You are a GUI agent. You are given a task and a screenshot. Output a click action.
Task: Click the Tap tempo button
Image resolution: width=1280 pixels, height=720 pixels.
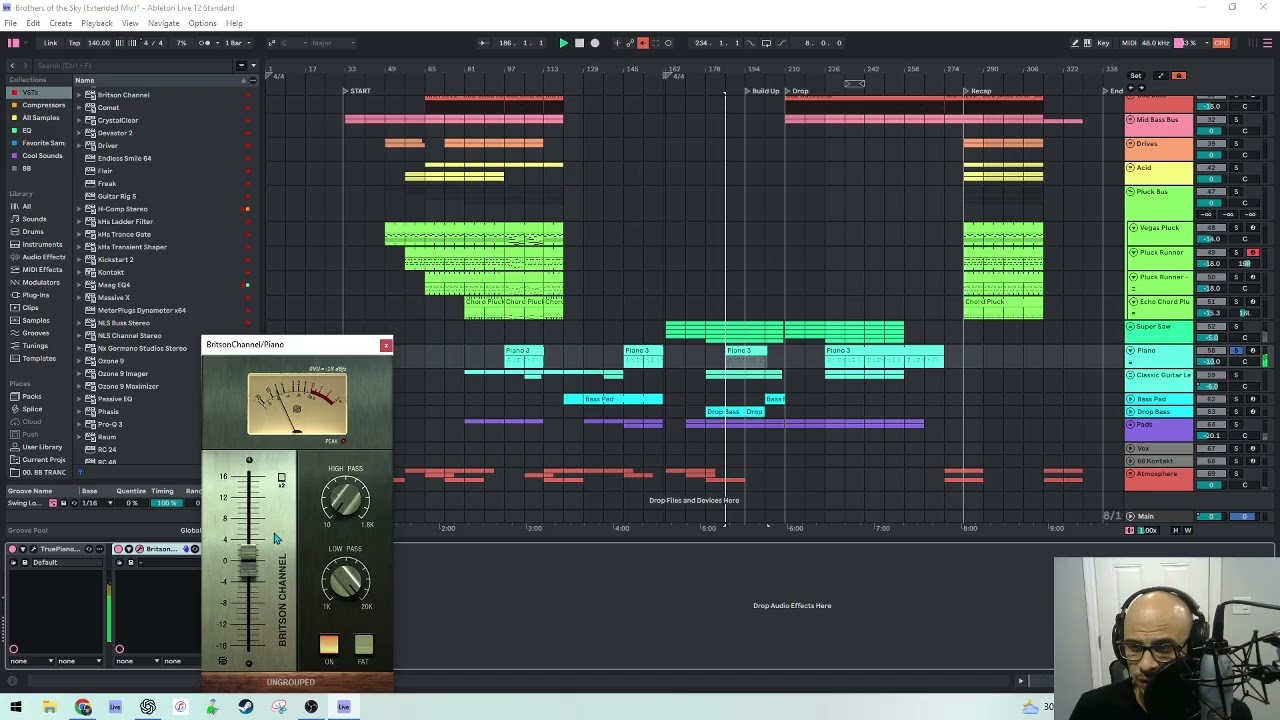[74, 43]
